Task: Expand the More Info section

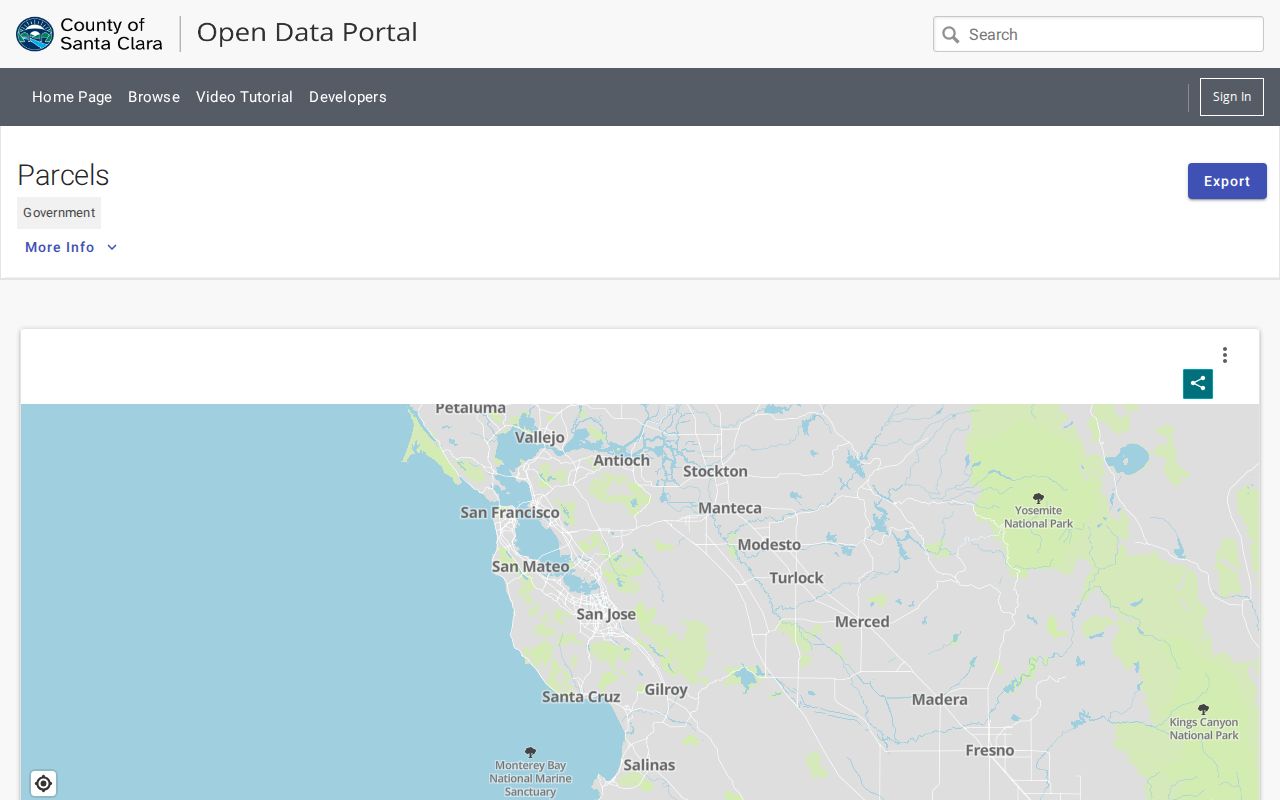Action: pos(71,247)
